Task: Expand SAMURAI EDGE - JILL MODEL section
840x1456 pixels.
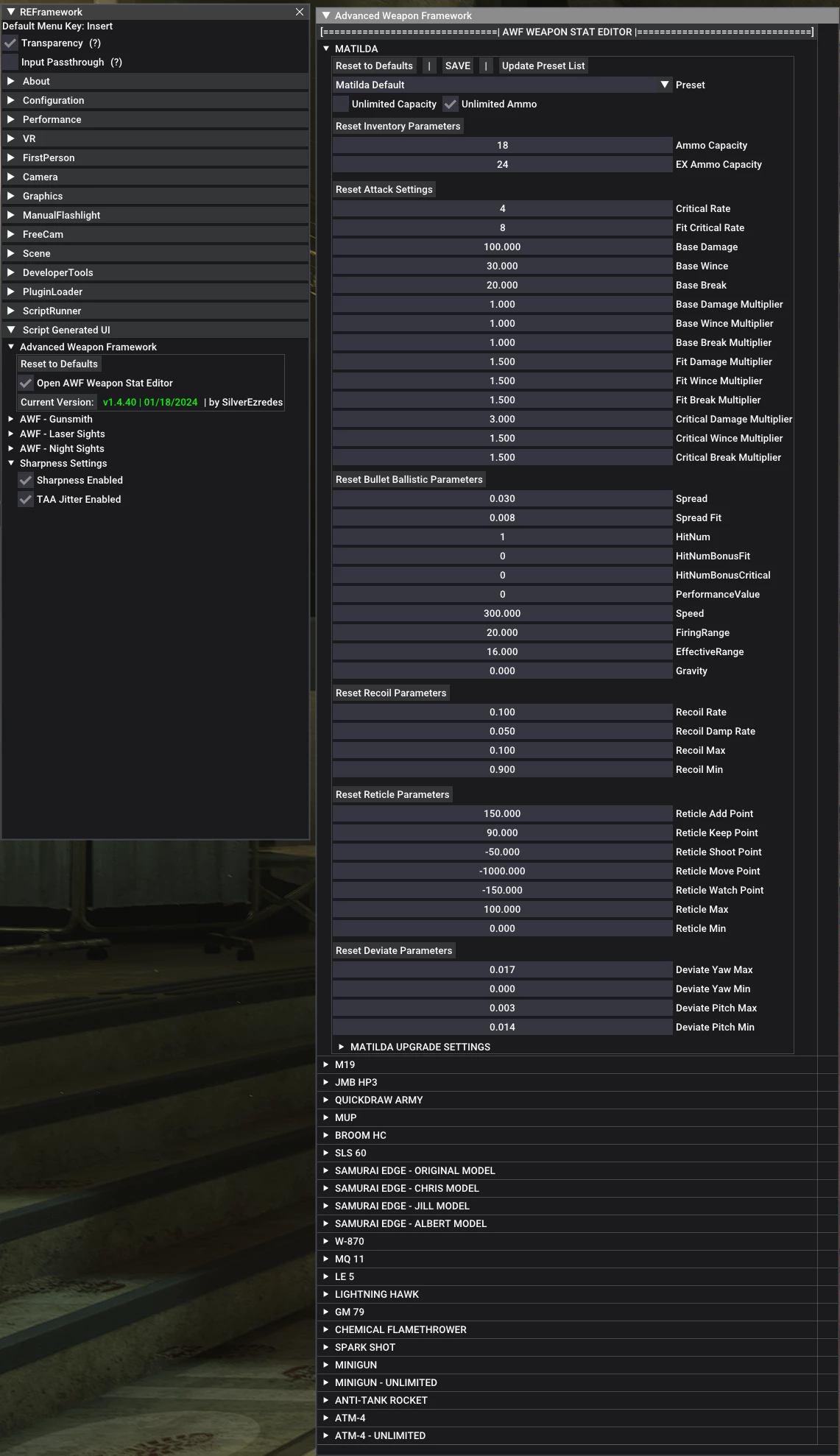Action: tap(326, 1206)
